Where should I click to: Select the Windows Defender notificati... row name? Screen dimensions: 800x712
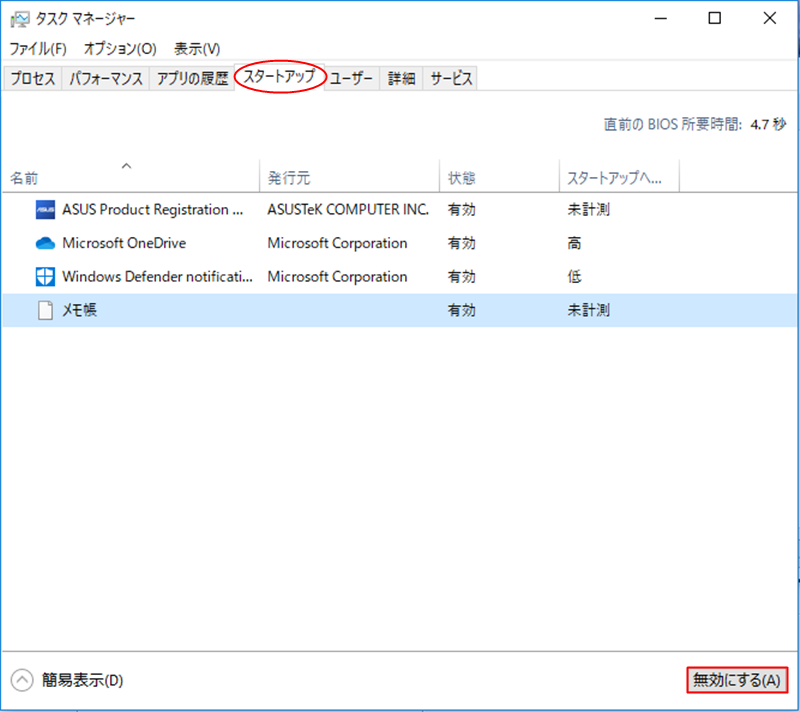pos(157,276)
